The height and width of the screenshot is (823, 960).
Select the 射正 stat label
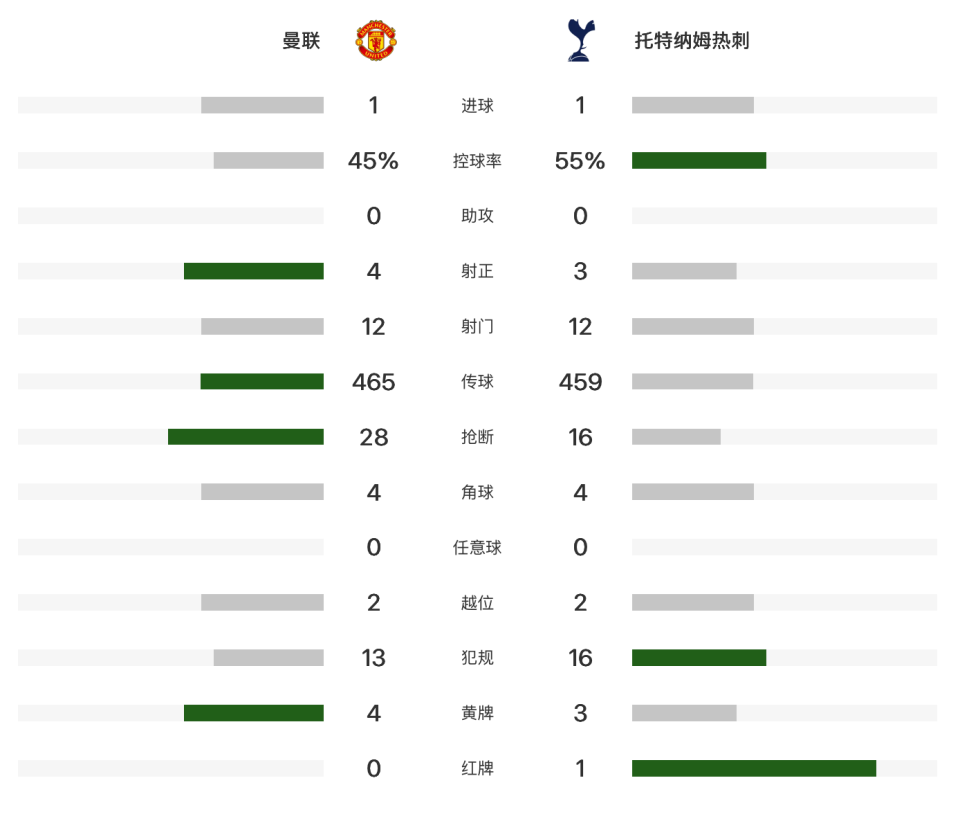click(477, 271)
